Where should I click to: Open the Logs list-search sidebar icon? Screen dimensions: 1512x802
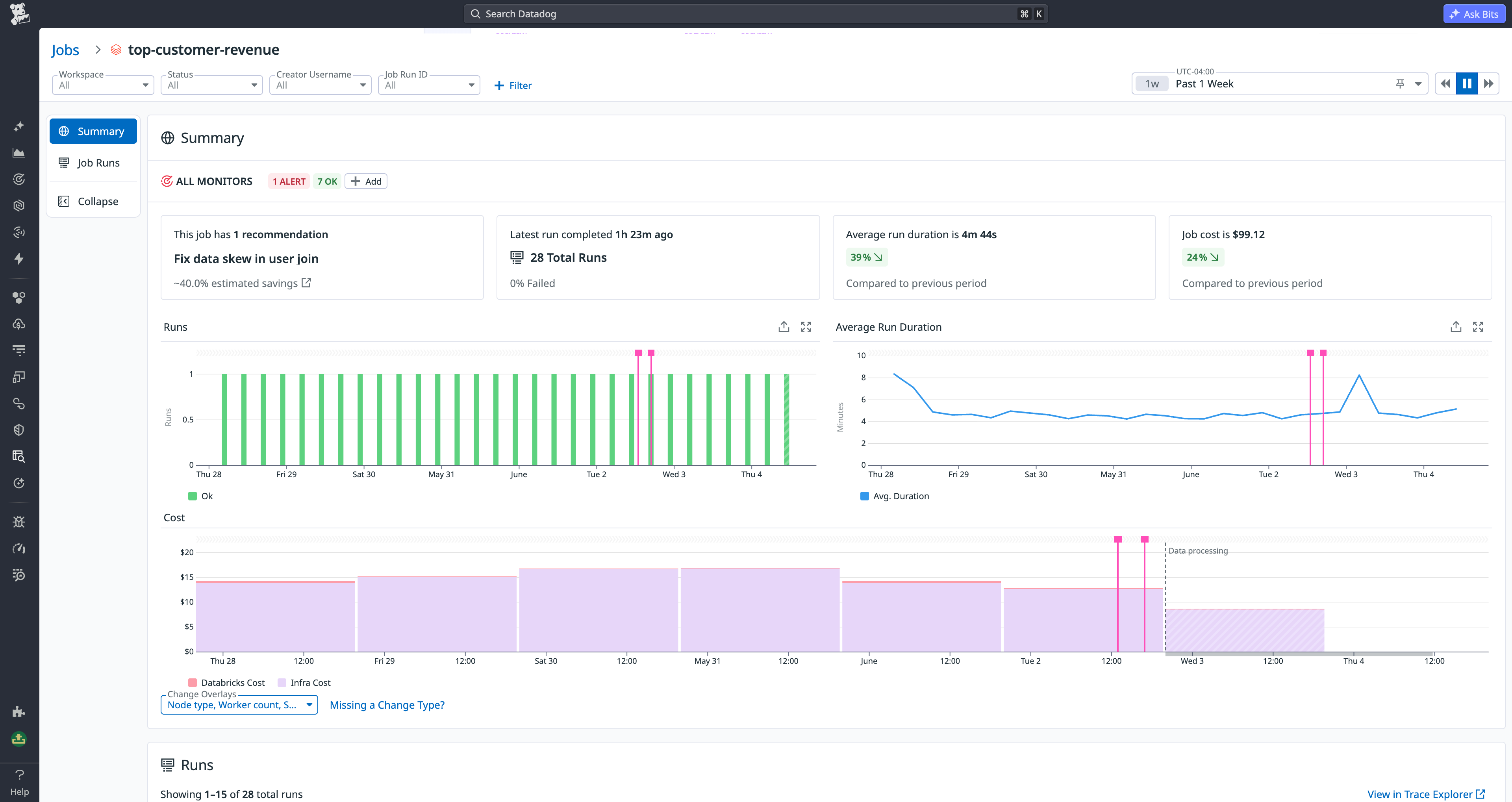pos(19,575)
